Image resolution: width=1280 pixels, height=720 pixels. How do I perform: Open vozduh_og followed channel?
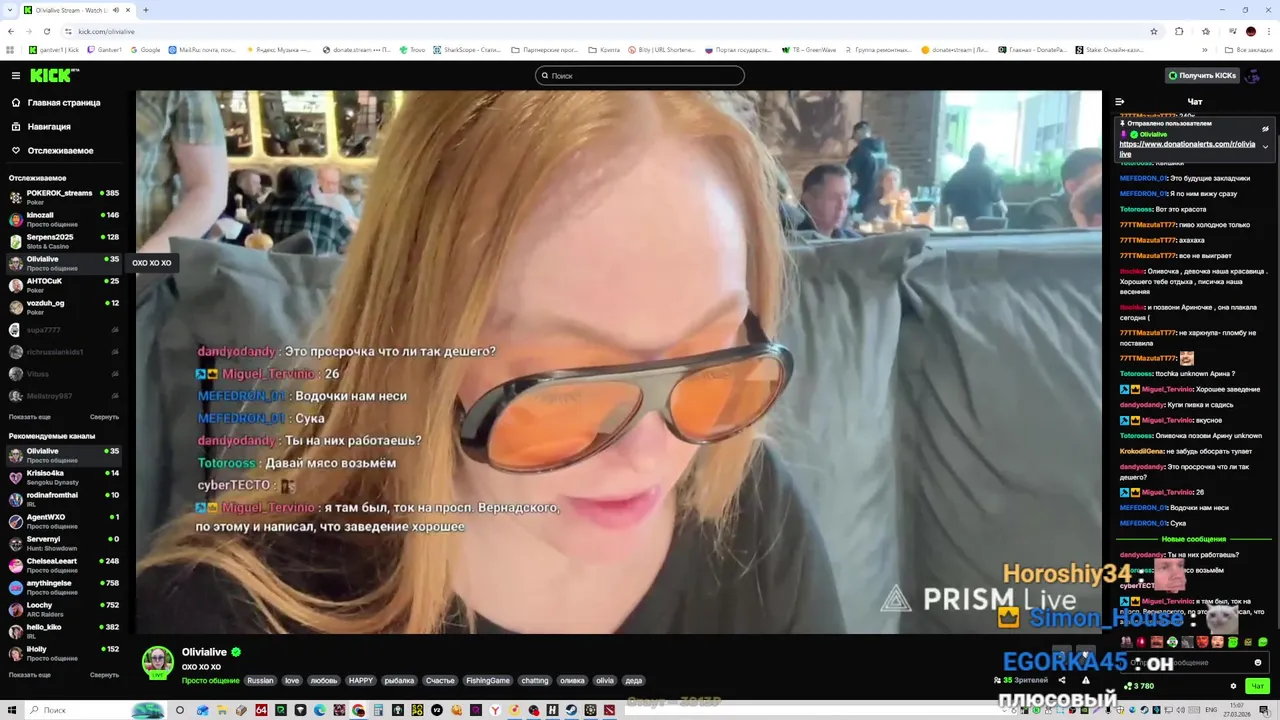pyautogui.click(x=63, y=307)
